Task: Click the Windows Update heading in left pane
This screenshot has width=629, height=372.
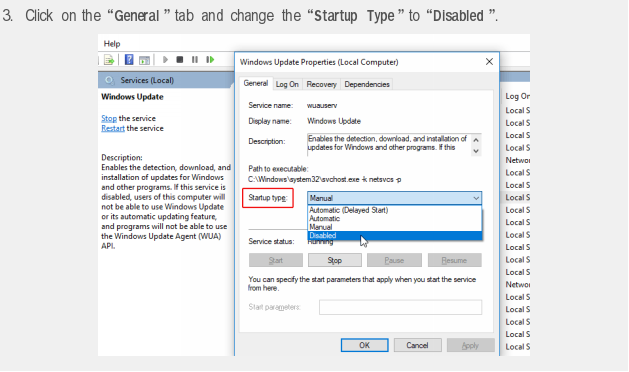Action: click(x=132, y=97)
